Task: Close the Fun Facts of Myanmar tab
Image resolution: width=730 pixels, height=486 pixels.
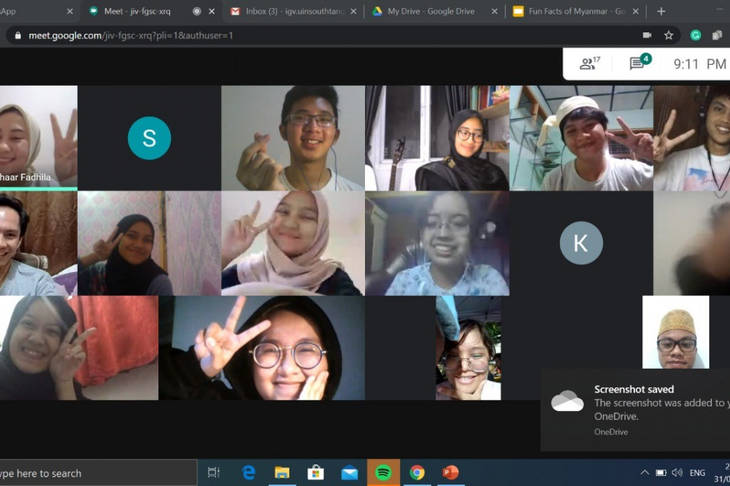Action: click(x=635, y=11)
